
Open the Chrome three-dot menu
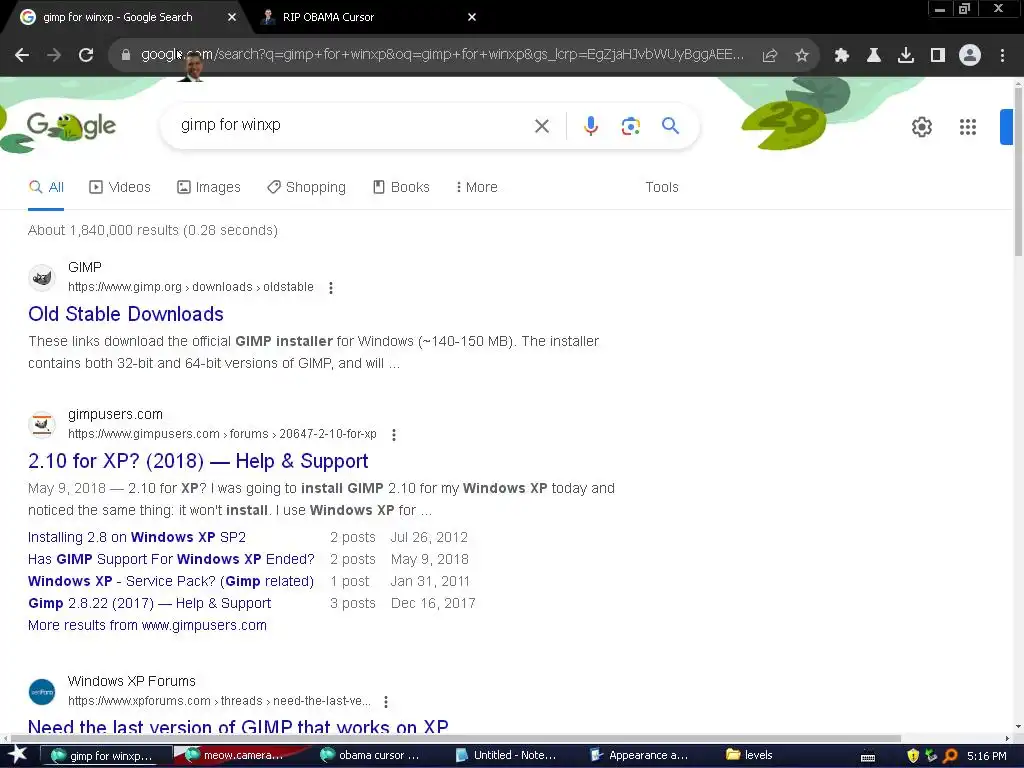[x=1002, y=56]
